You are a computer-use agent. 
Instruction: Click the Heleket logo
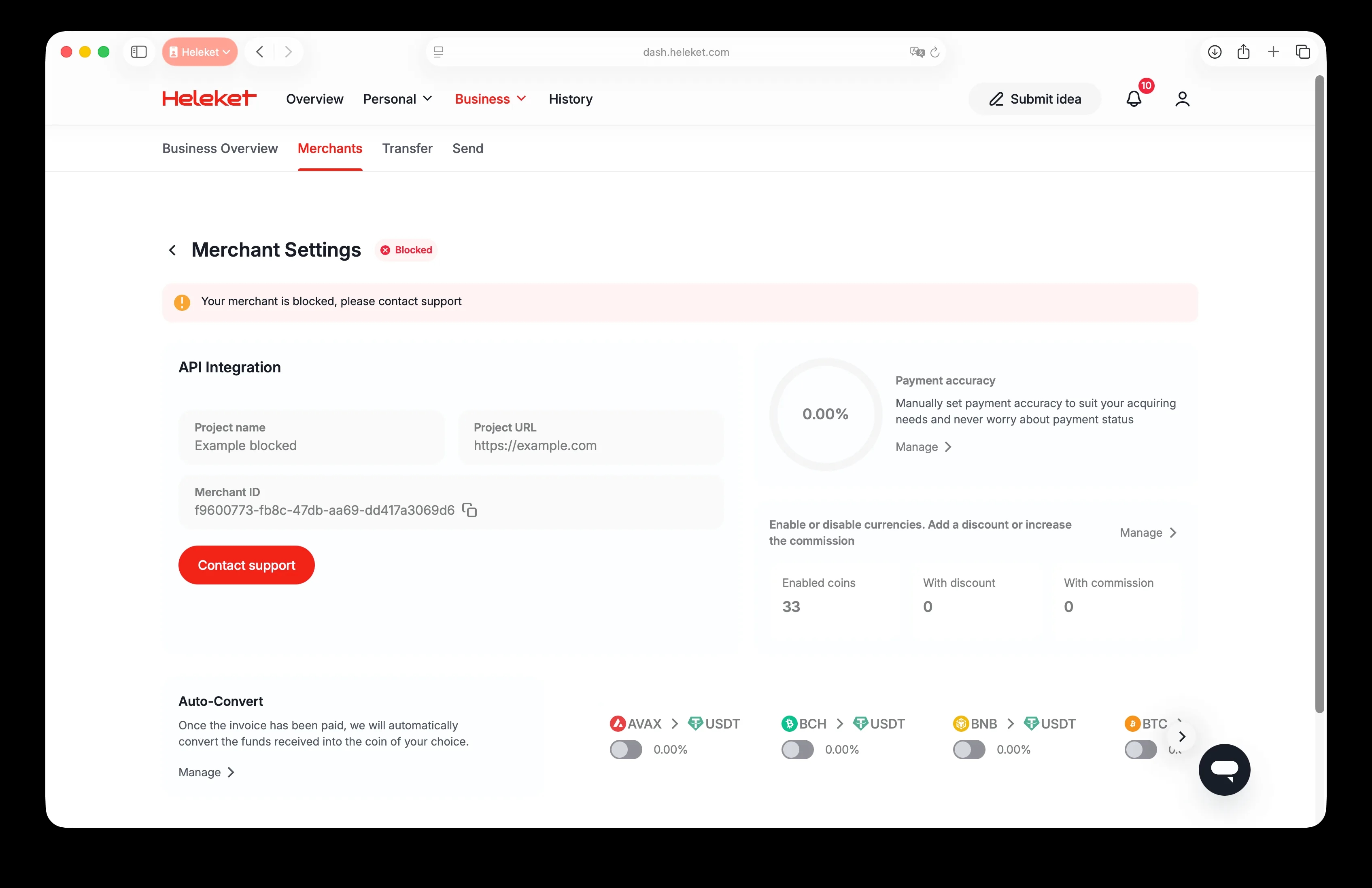pyautogui.click(x=209, y=98)
